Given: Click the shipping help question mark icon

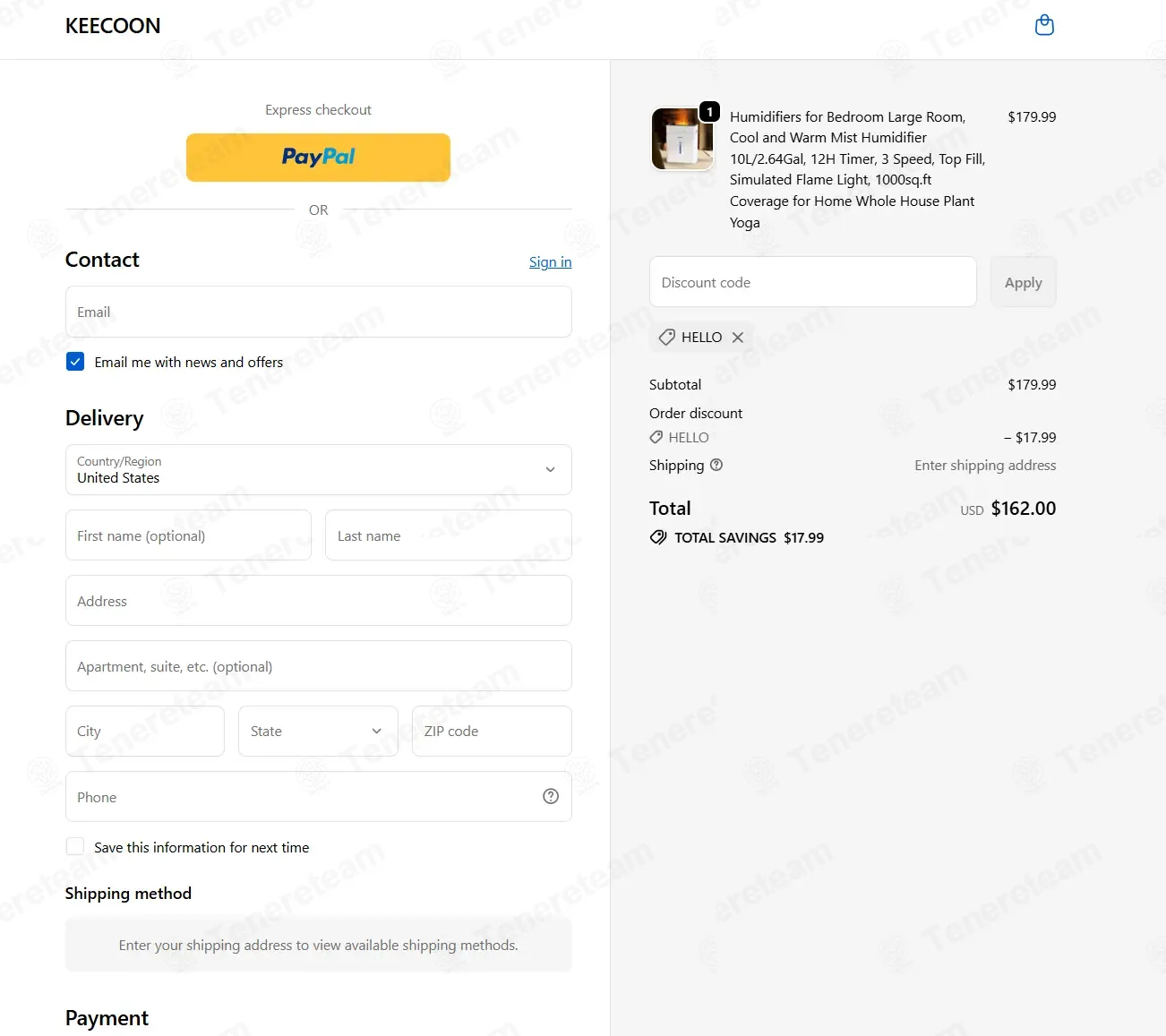Looking at the screenshot, I should (716, 465).
